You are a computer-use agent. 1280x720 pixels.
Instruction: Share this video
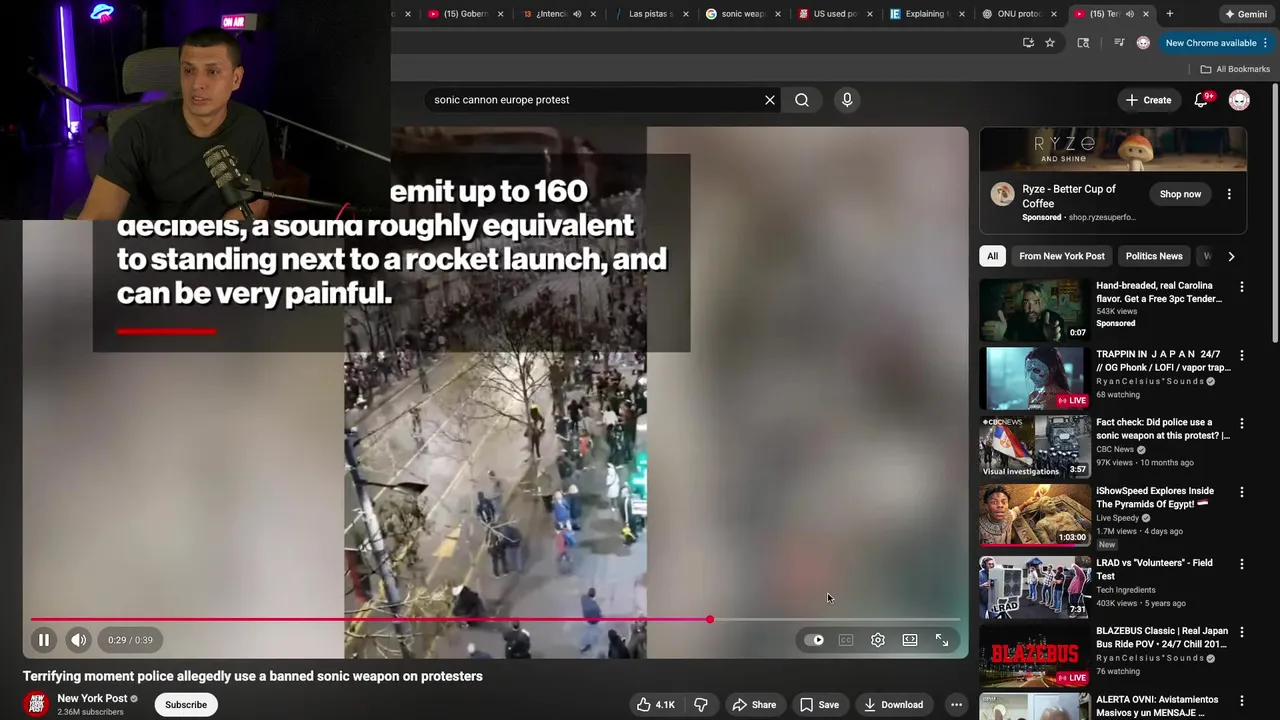pos(754,705)
